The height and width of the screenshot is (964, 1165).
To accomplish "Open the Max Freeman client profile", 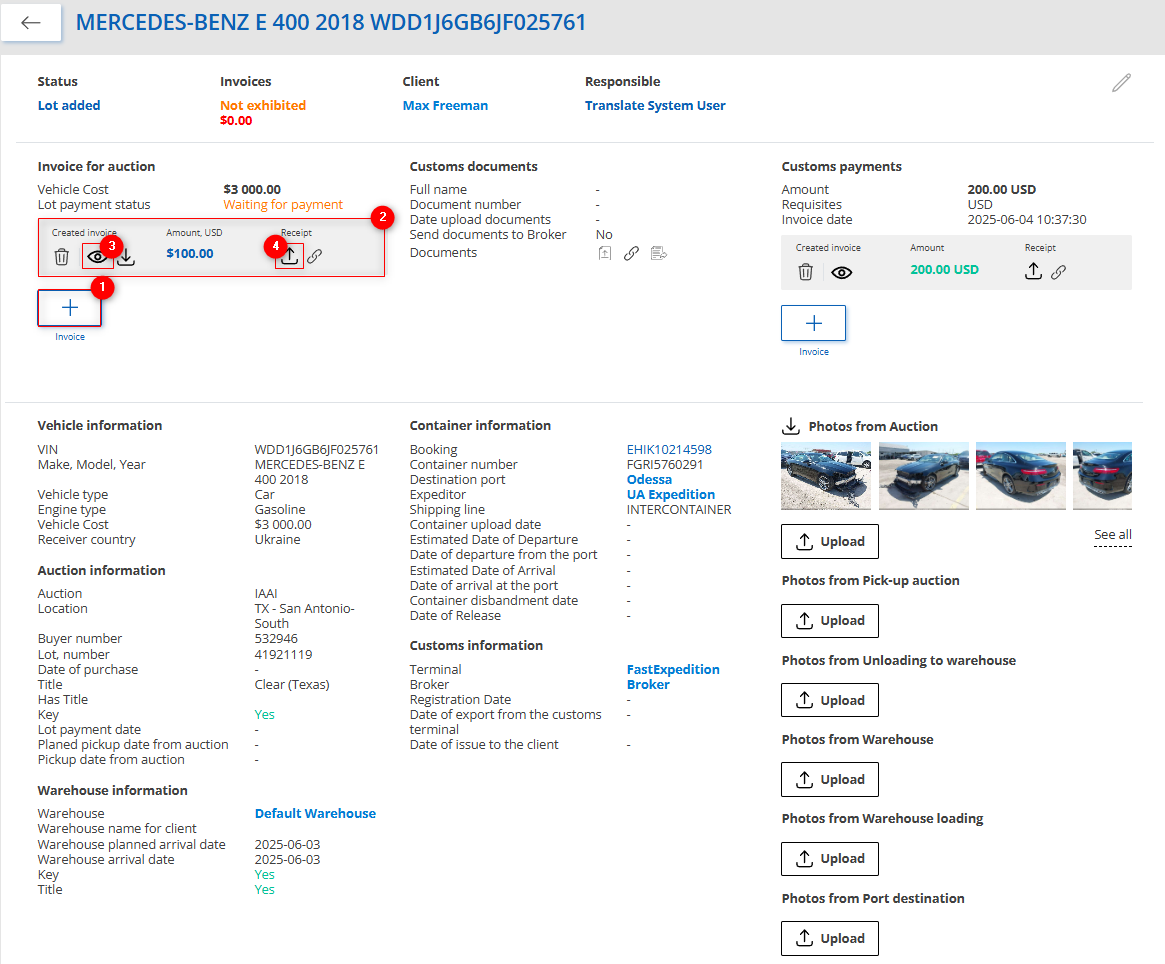I will click(x=445, y=105).
